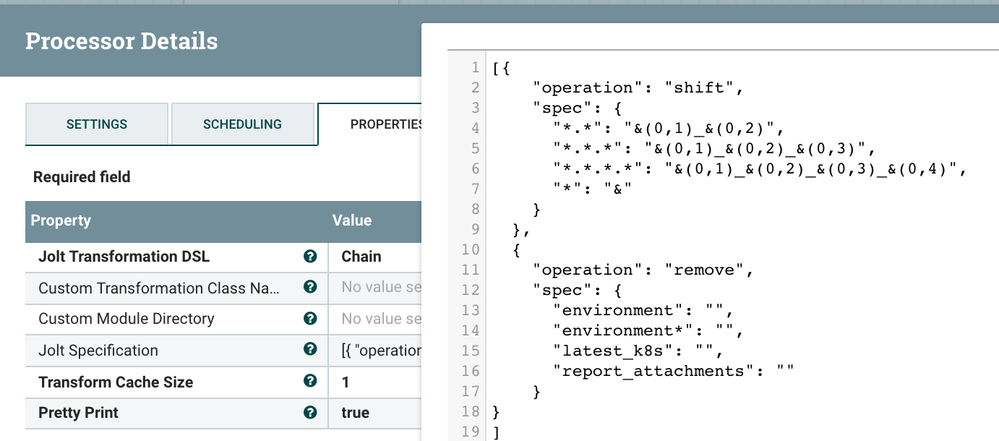Click help icon next to Jolt Specification
The width and height of the screenshot is (999, 441).
[310, 350]
